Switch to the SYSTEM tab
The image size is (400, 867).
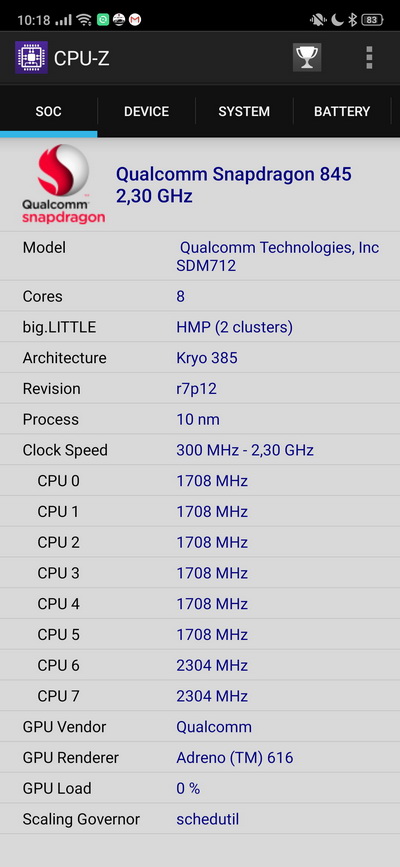tap(244, 111)
